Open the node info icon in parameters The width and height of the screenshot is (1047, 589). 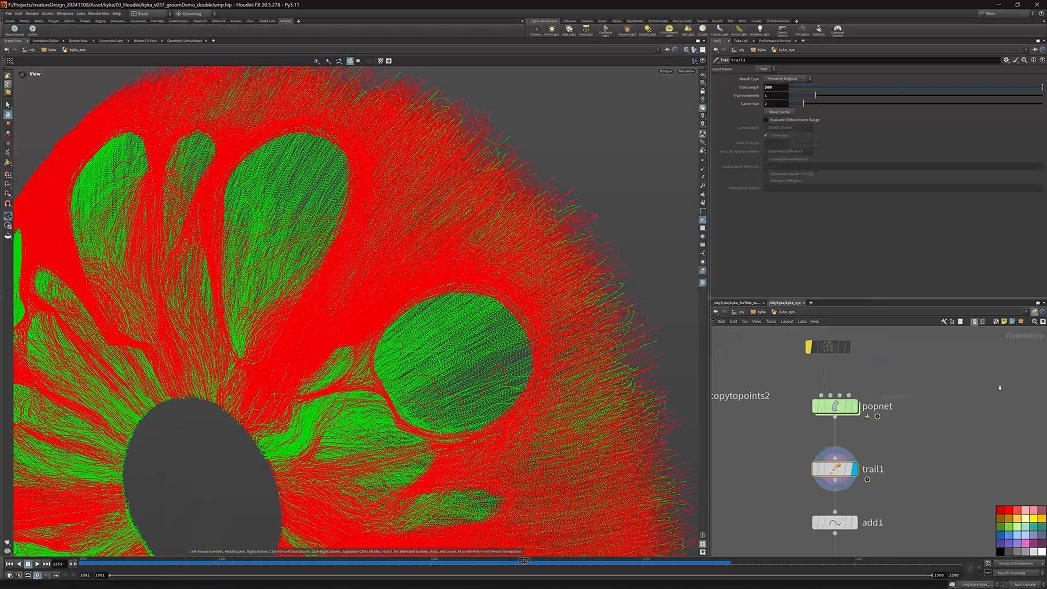pyautogui.click(x=1033, y=59)
